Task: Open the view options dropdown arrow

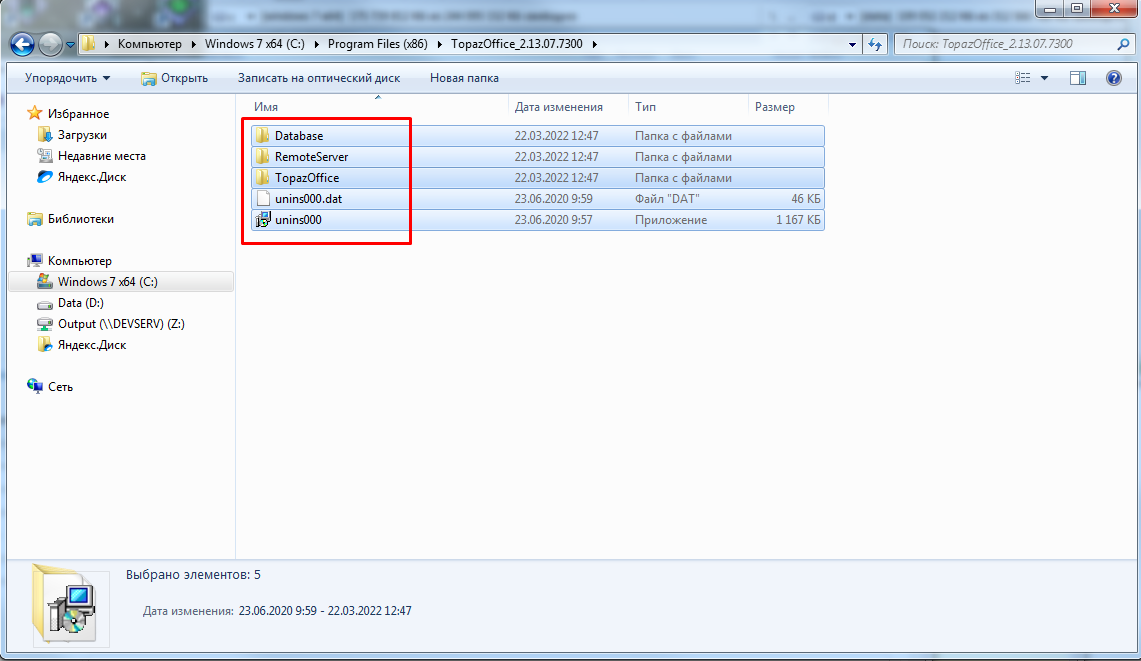Action: point(1044,78)
